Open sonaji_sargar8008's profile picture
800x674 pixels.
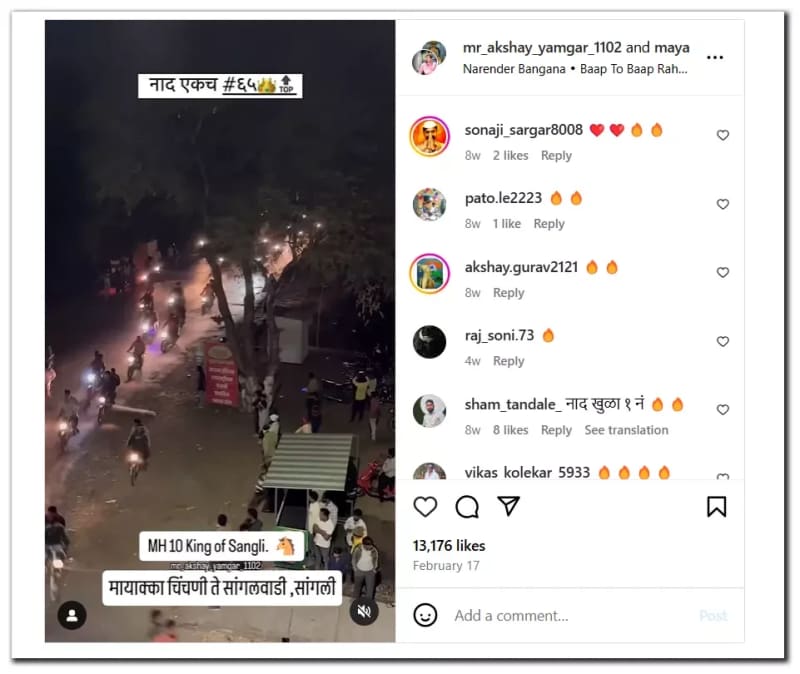tap(430, 136)
